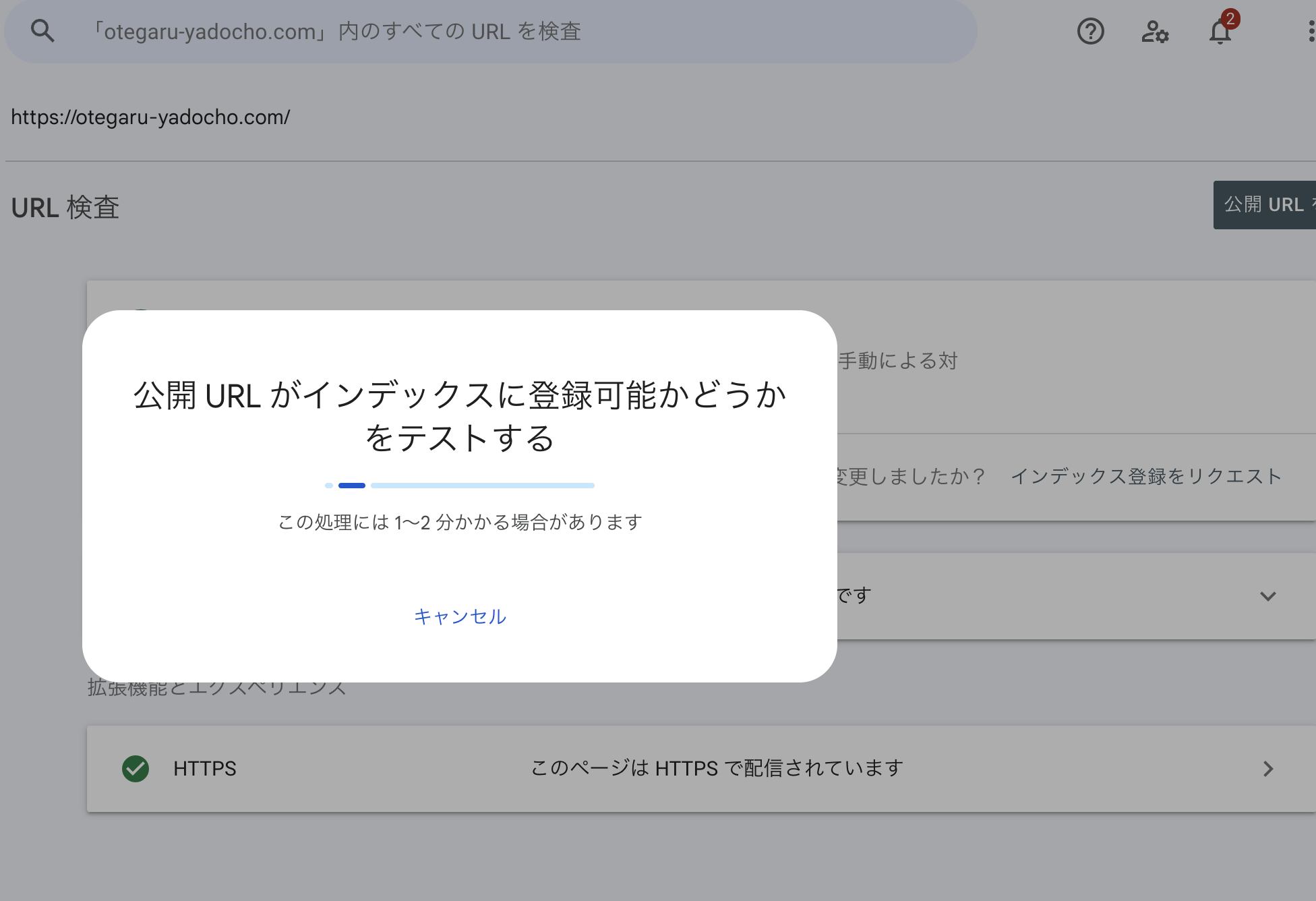Click the progress bar in the dialog

click(x=459, y=485)
